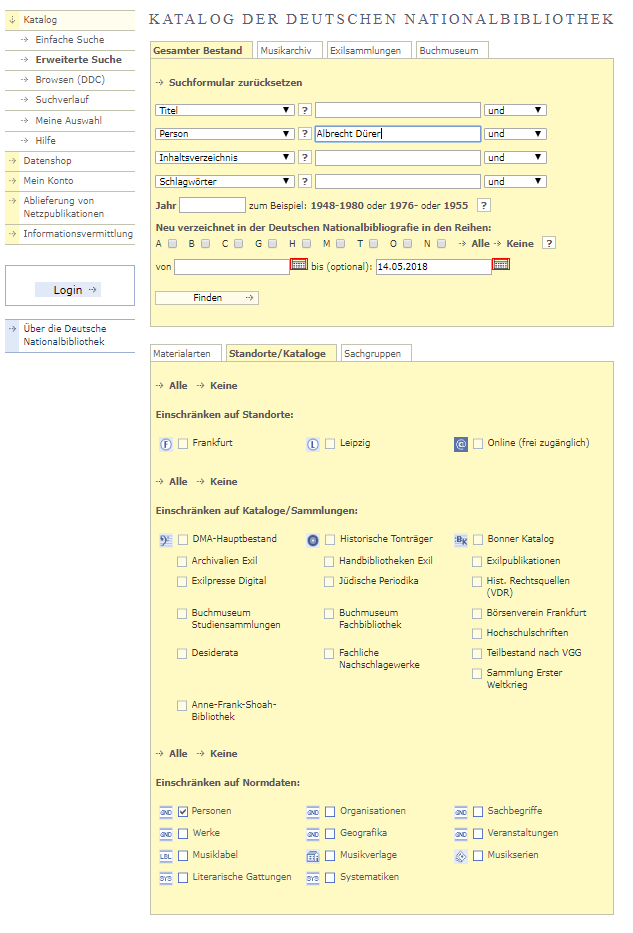Viewport: 633px width, 933px height.
Task: Click the help icon next to Inhaltsverzeichnis row
Action: tap(305, 158)
